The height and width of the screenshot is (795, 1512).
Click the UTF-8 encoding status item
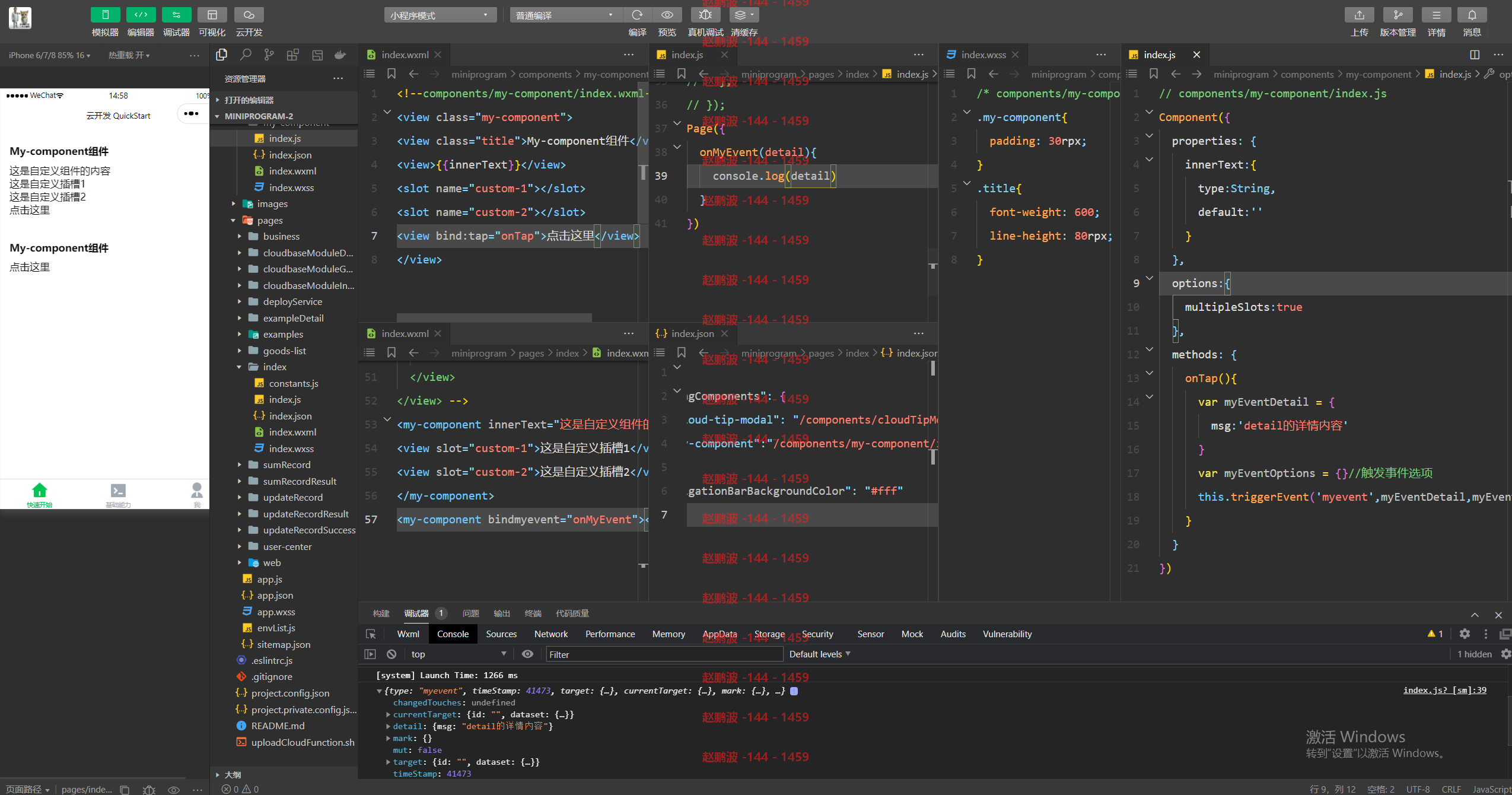1418,789
